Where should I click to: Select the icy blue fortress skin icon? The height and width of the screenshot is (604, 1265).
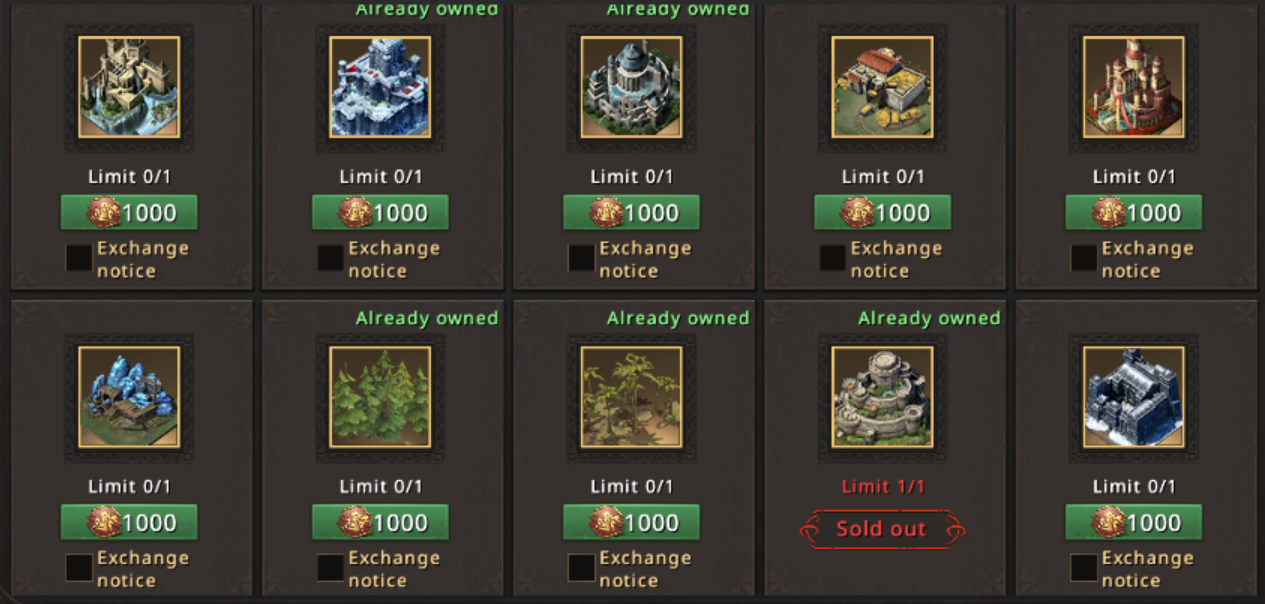tap(380, 87)
